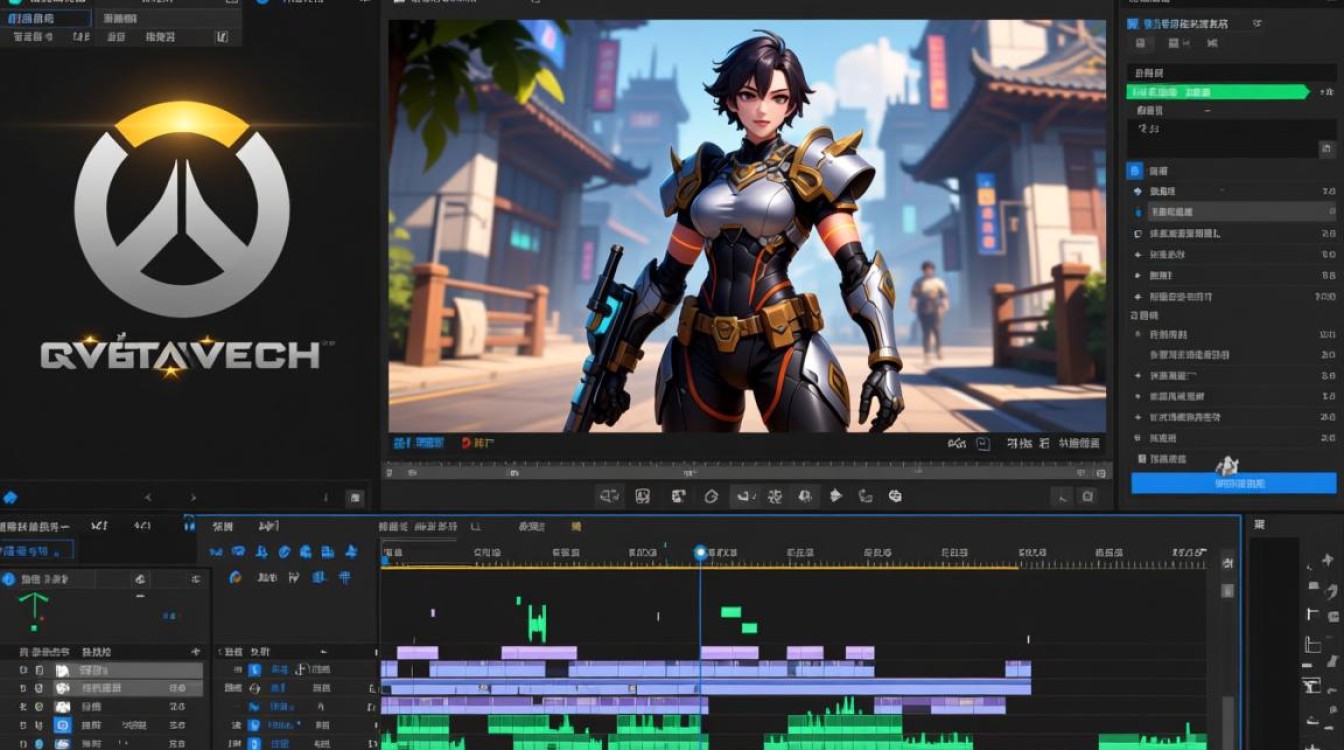Select the first tab at the top-left panel
Image resolution: width=1344 pixels, height=750 pixels.
[x=45, y=18]
